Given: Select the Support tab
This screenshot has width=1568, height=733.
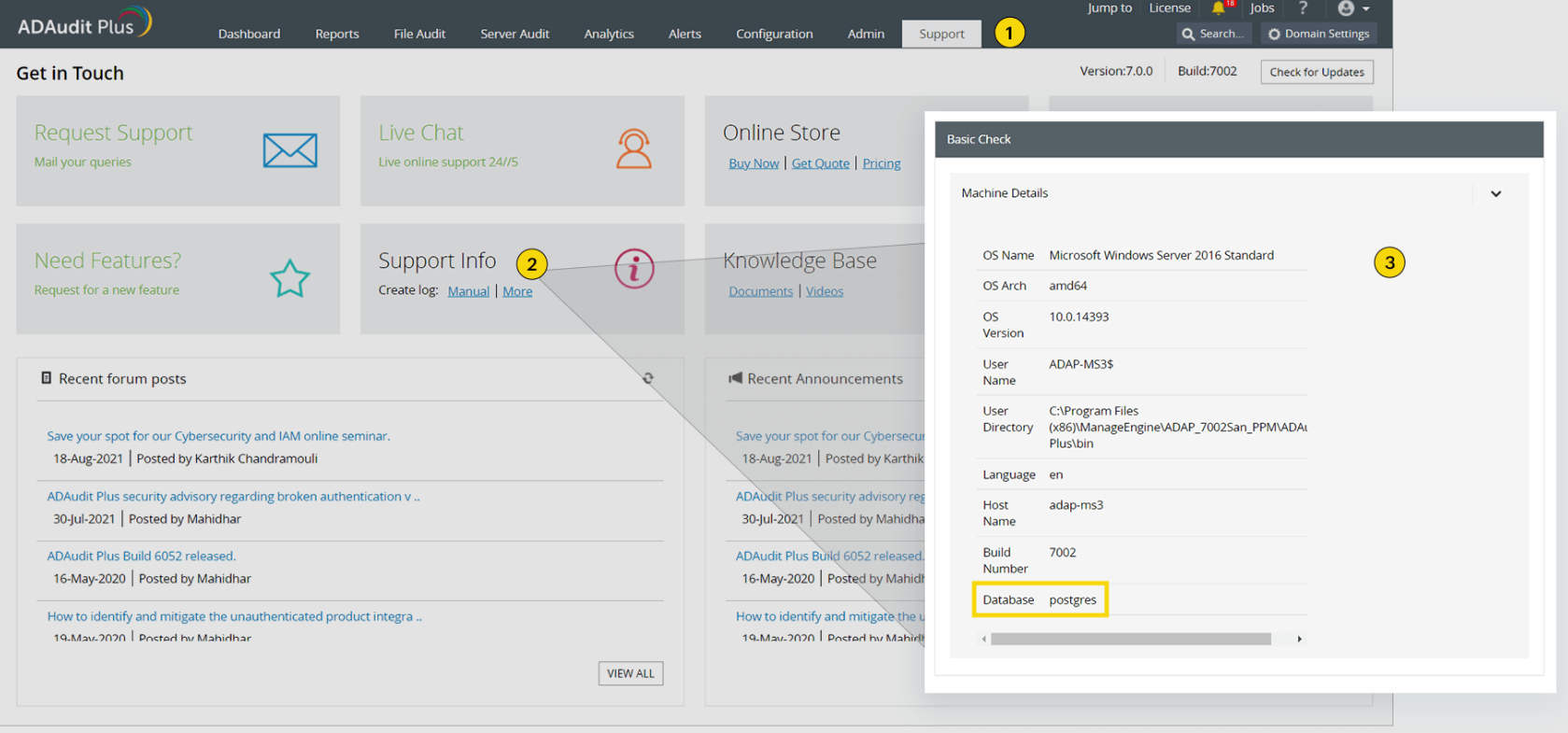Looking at the screenshot, I should click(x=941, y=34).
